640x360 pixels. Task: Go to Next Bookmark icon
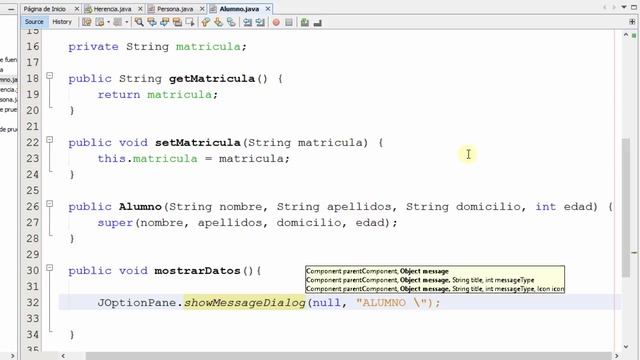point(218,22)
